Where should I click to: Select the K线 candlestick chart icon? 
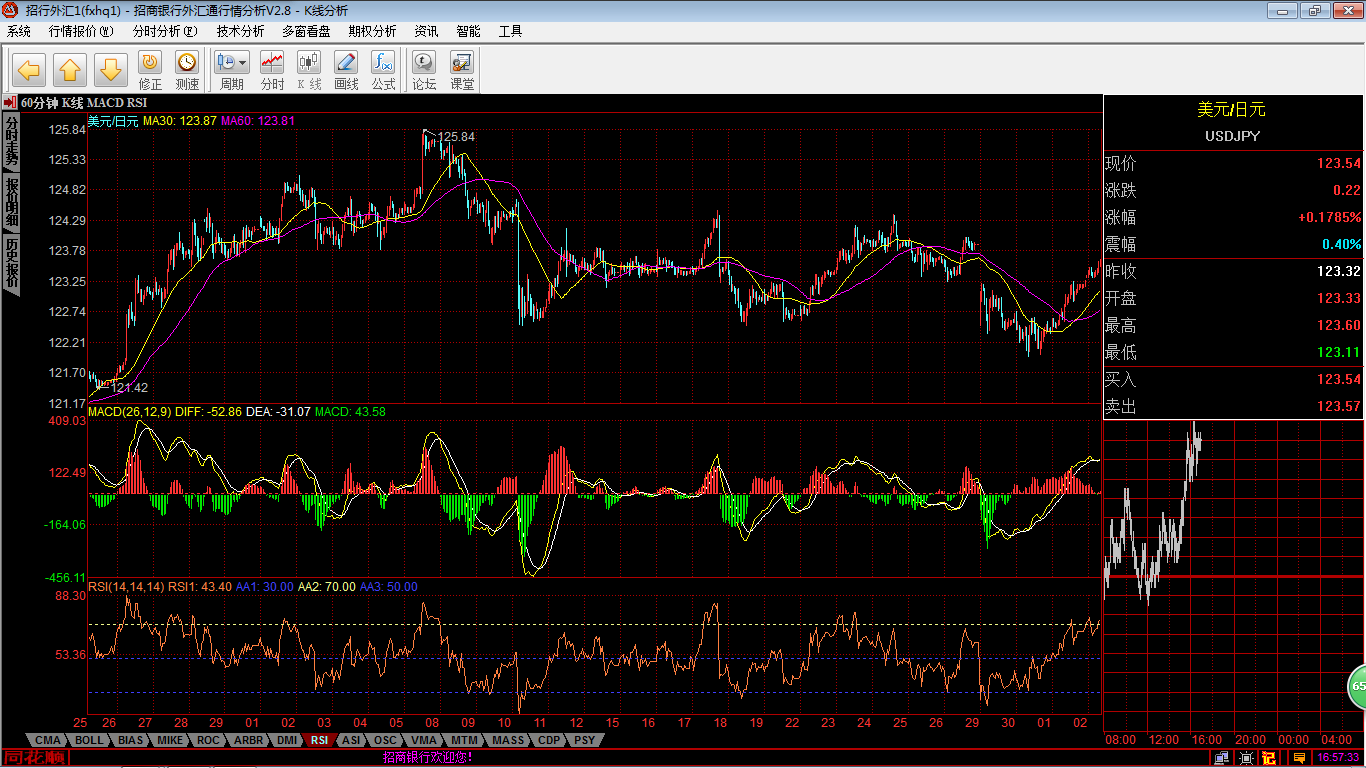309,71
